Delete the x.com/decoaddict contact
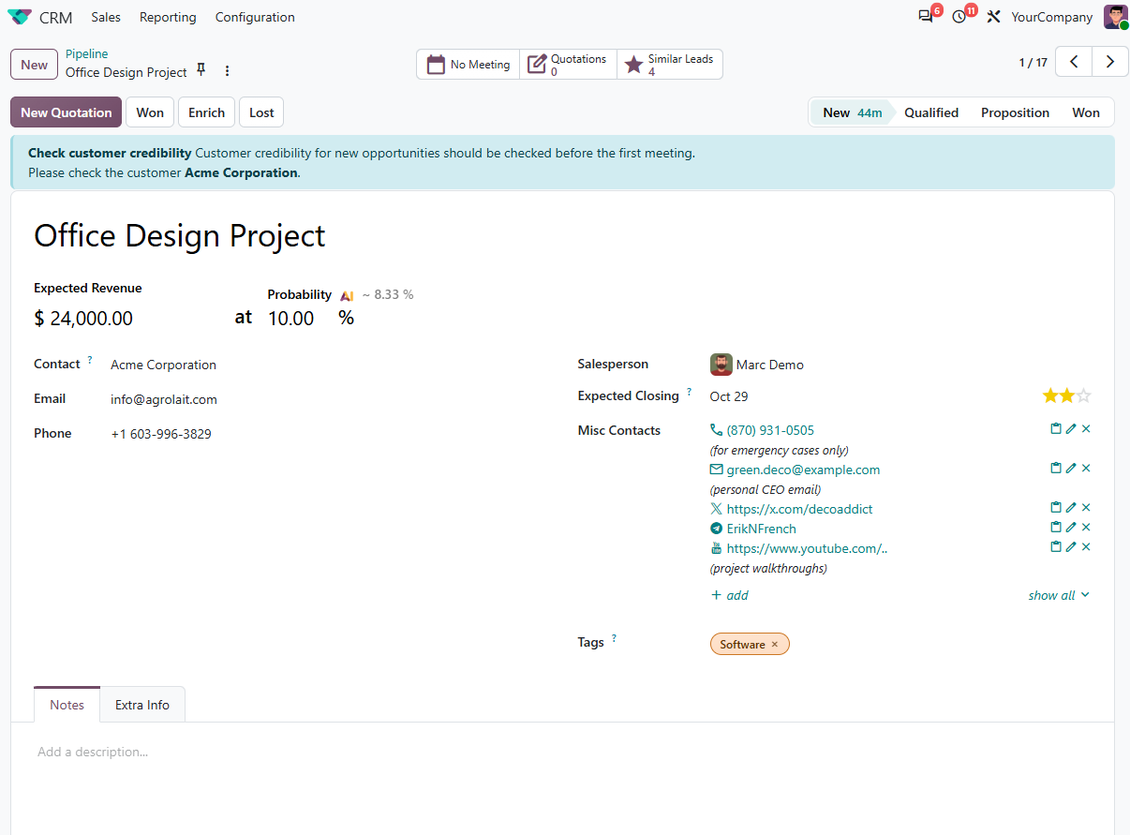1130x835 pixels. (1086, 507)
